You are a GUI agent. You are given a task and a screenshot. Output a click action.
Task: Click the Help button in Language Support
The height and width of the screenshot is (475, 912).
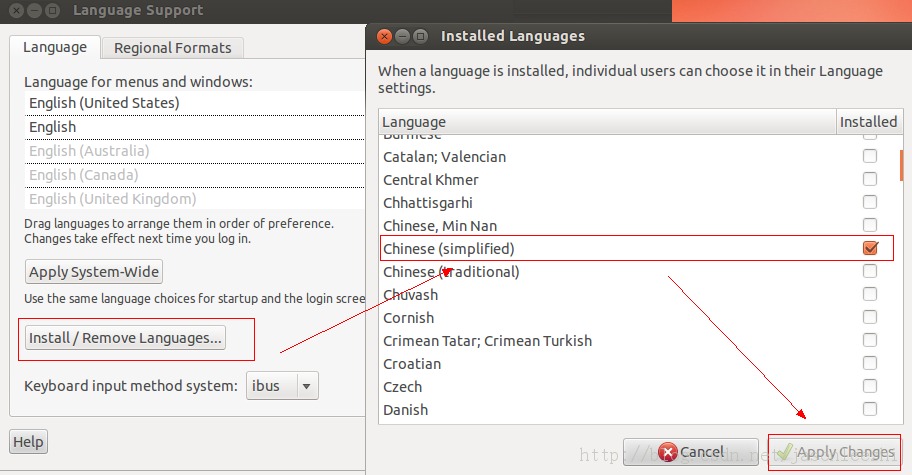(28, 442)
